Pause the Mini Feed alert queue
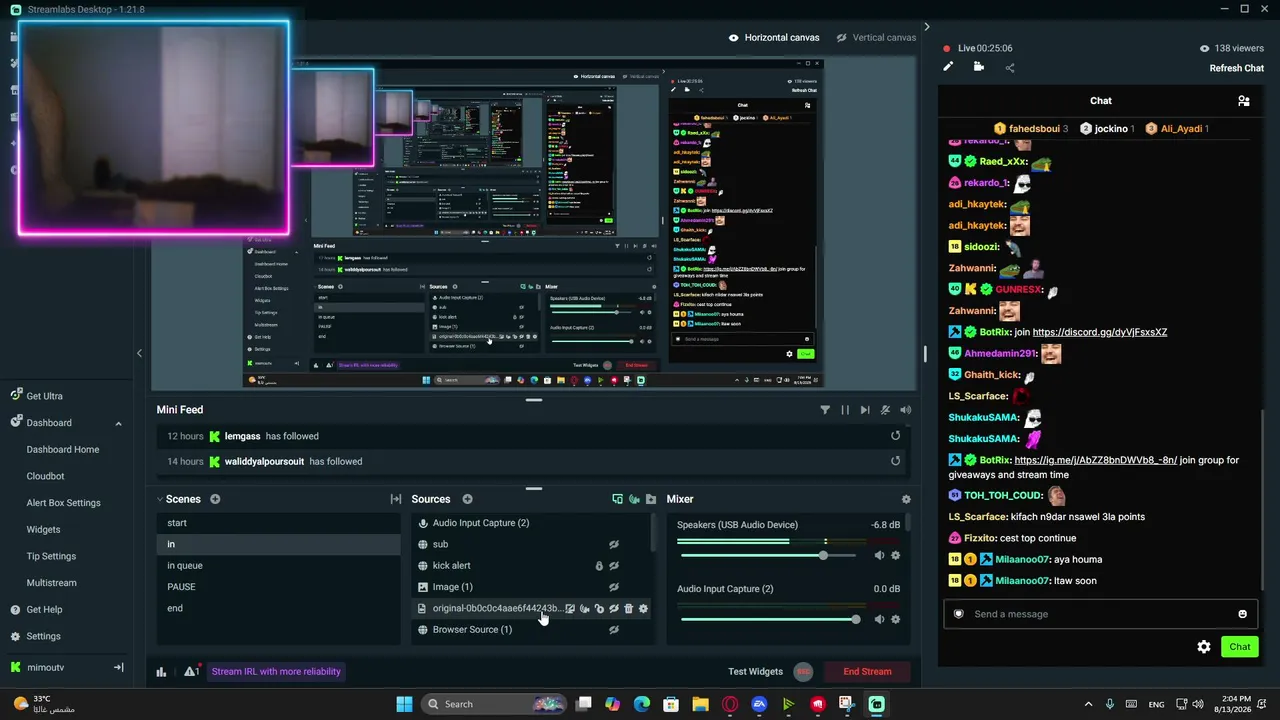Image resolution: width=1280 pixels, height=720 pixels. pyautogui.click(x=845, y=410)
